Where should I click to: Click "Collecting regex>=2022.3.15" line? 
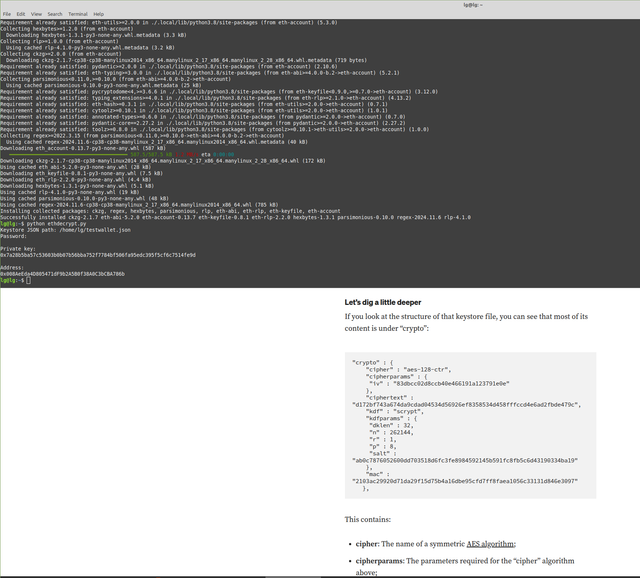(x=142, y=136)
